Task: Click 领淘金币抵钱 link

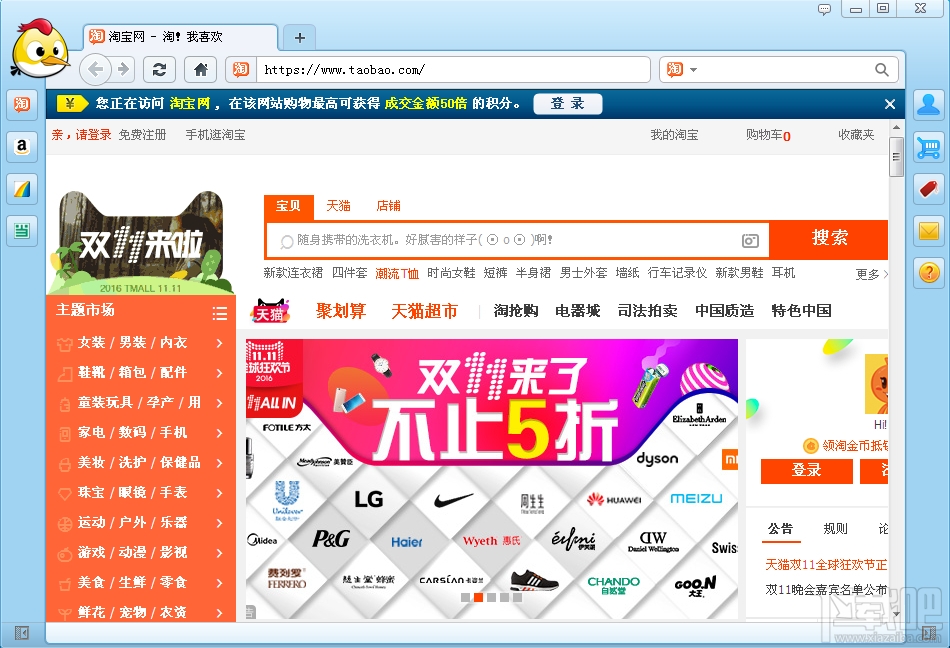Action: pyautogui.click(x=847, y=446)
